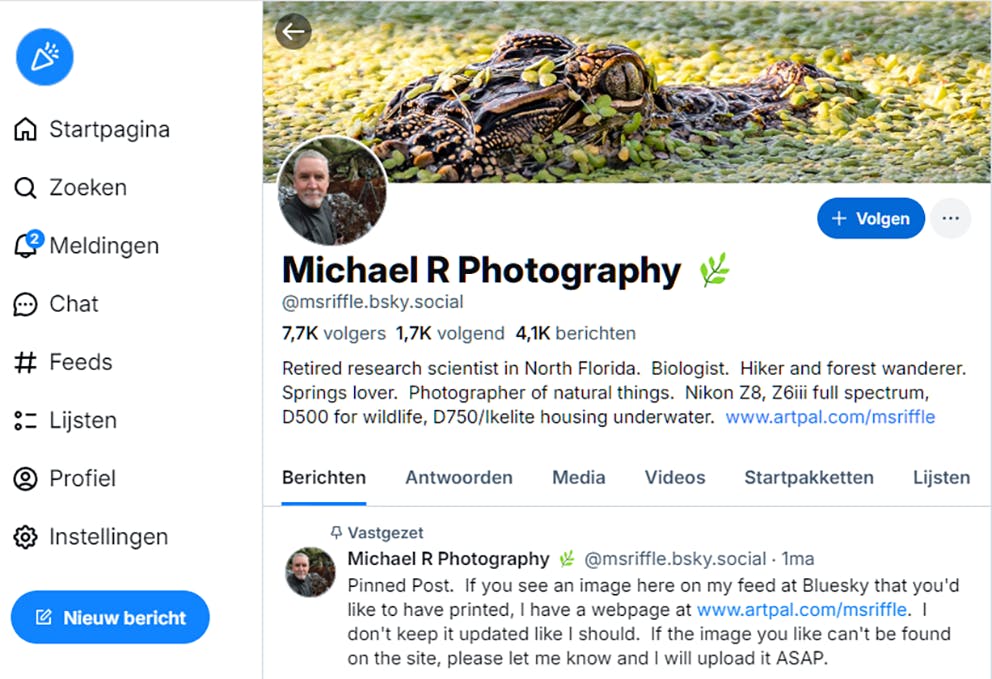The width and height of the screenshot is (992, 679).
Task: Click the Feeds hashtag icon
Action: (x=25, y=362)
